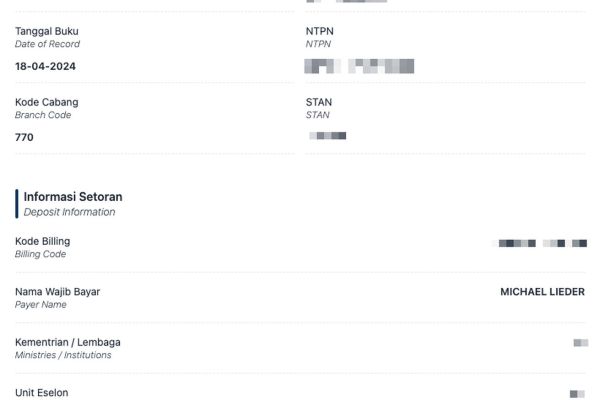Click the Kode Billing label
Image resolution: width=600 pixels, height=400 pixels.
43,241
